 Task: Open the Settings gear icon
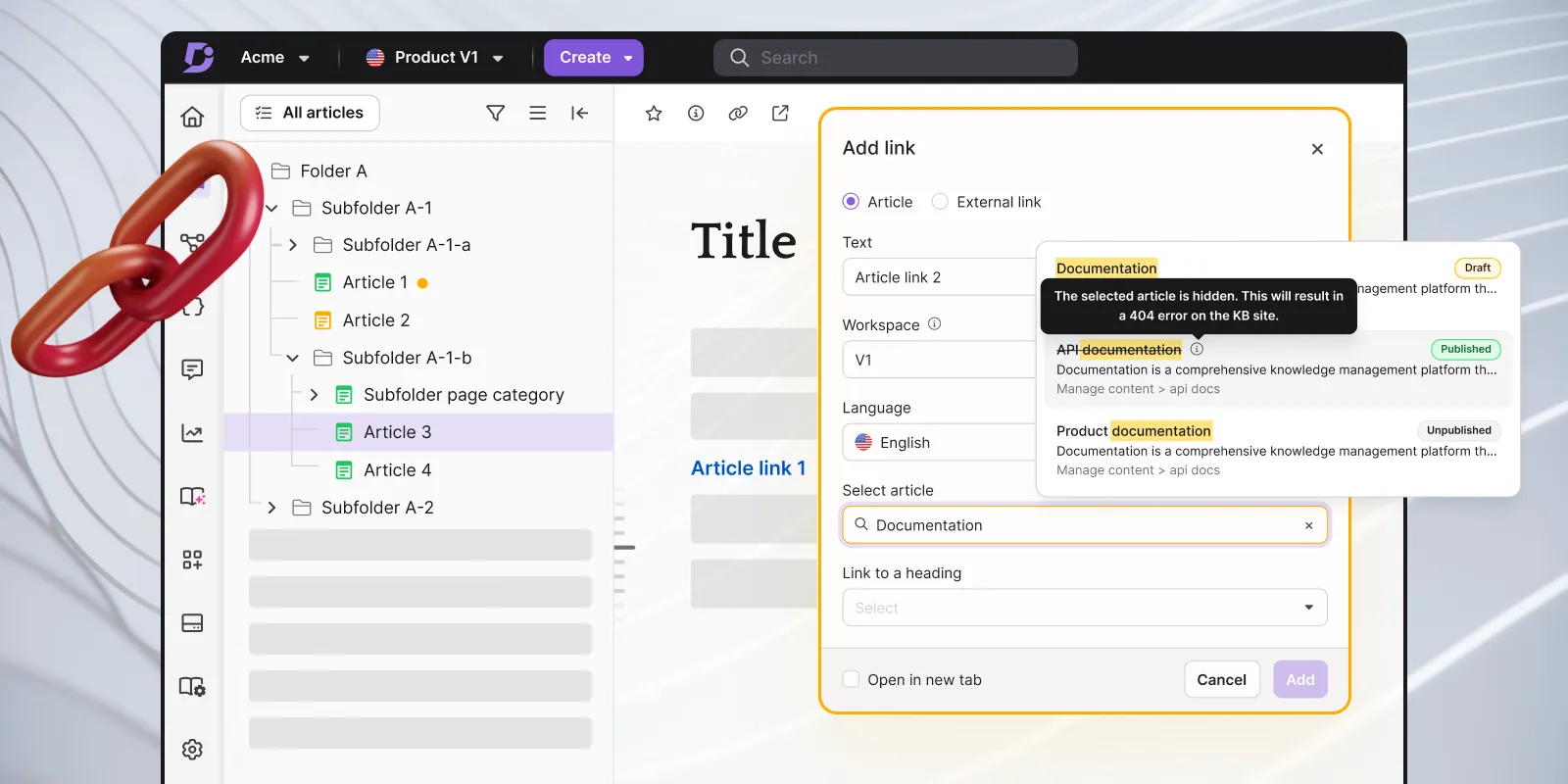point(192,750)
